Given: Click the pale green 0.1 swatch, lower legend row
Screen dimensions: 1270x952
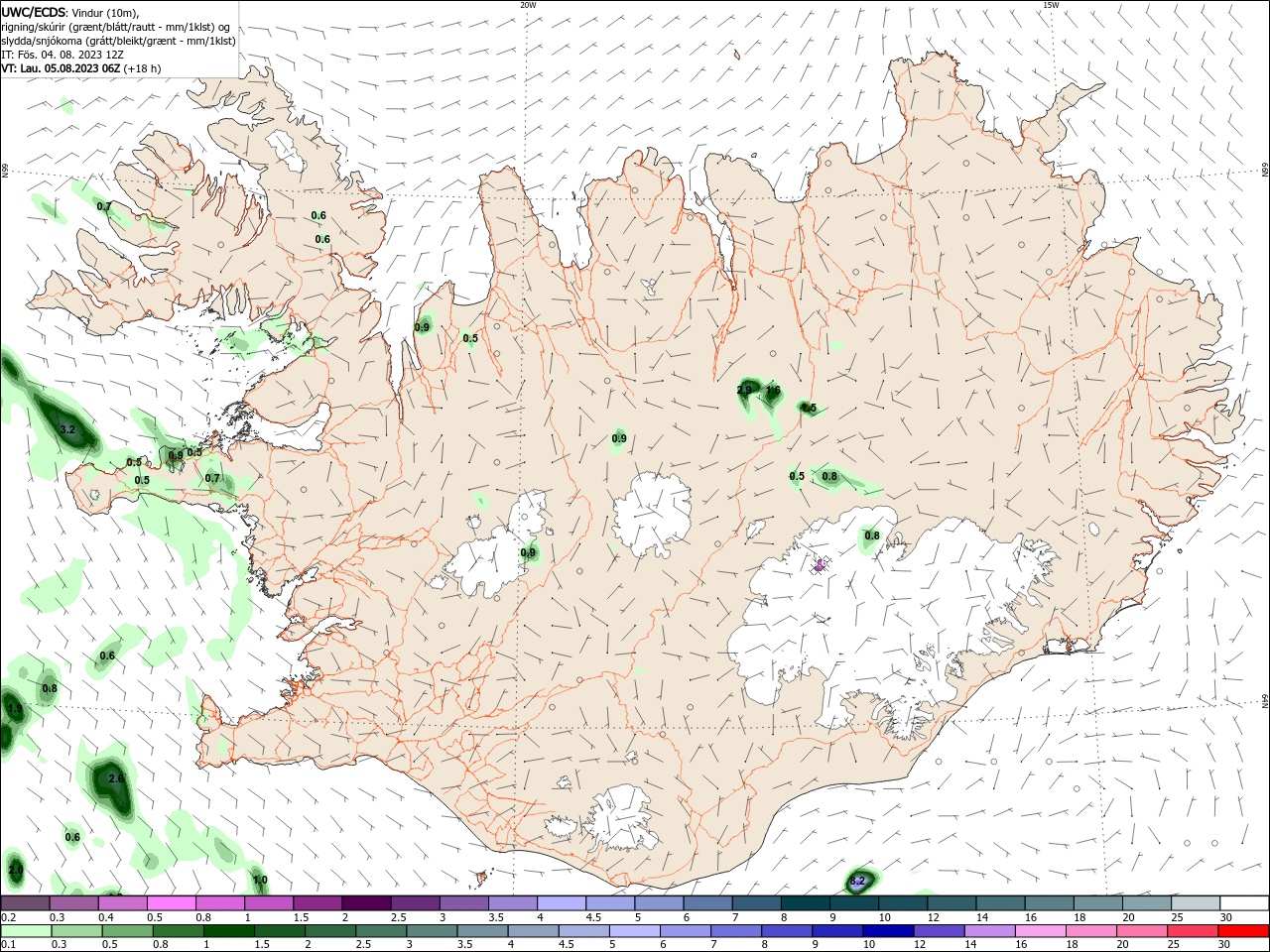Looking at the screenshot, I should click(26, 931).
